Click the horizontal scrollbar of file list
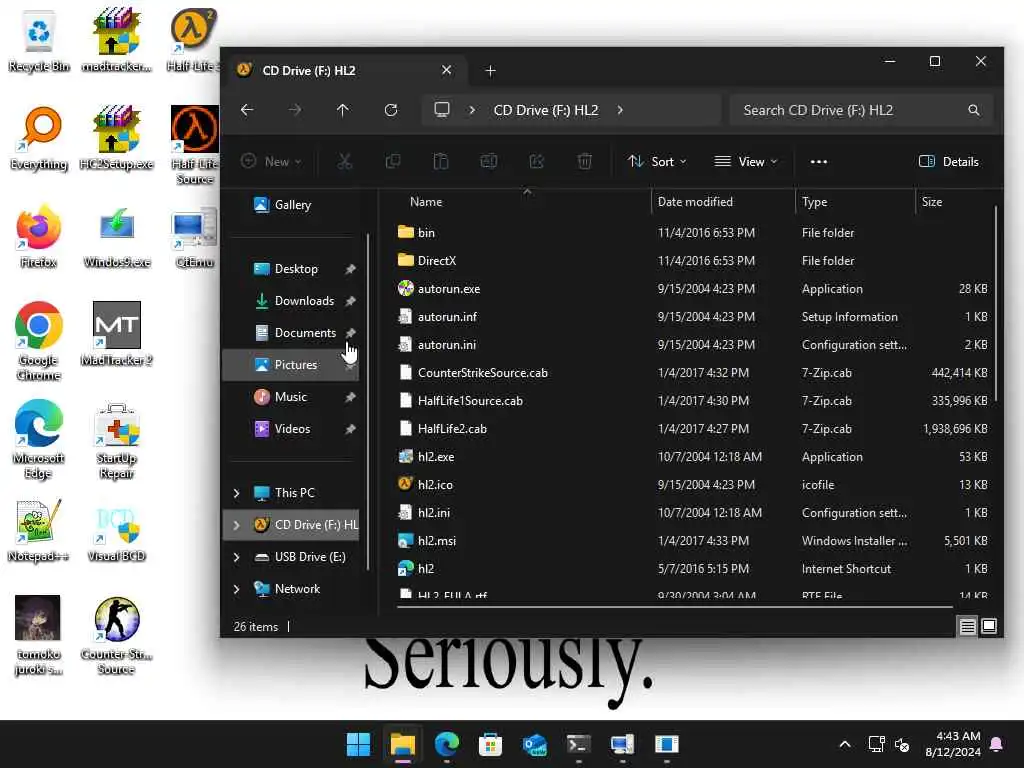The width and height of the screenshot is (1024, 768). point(675,607)
